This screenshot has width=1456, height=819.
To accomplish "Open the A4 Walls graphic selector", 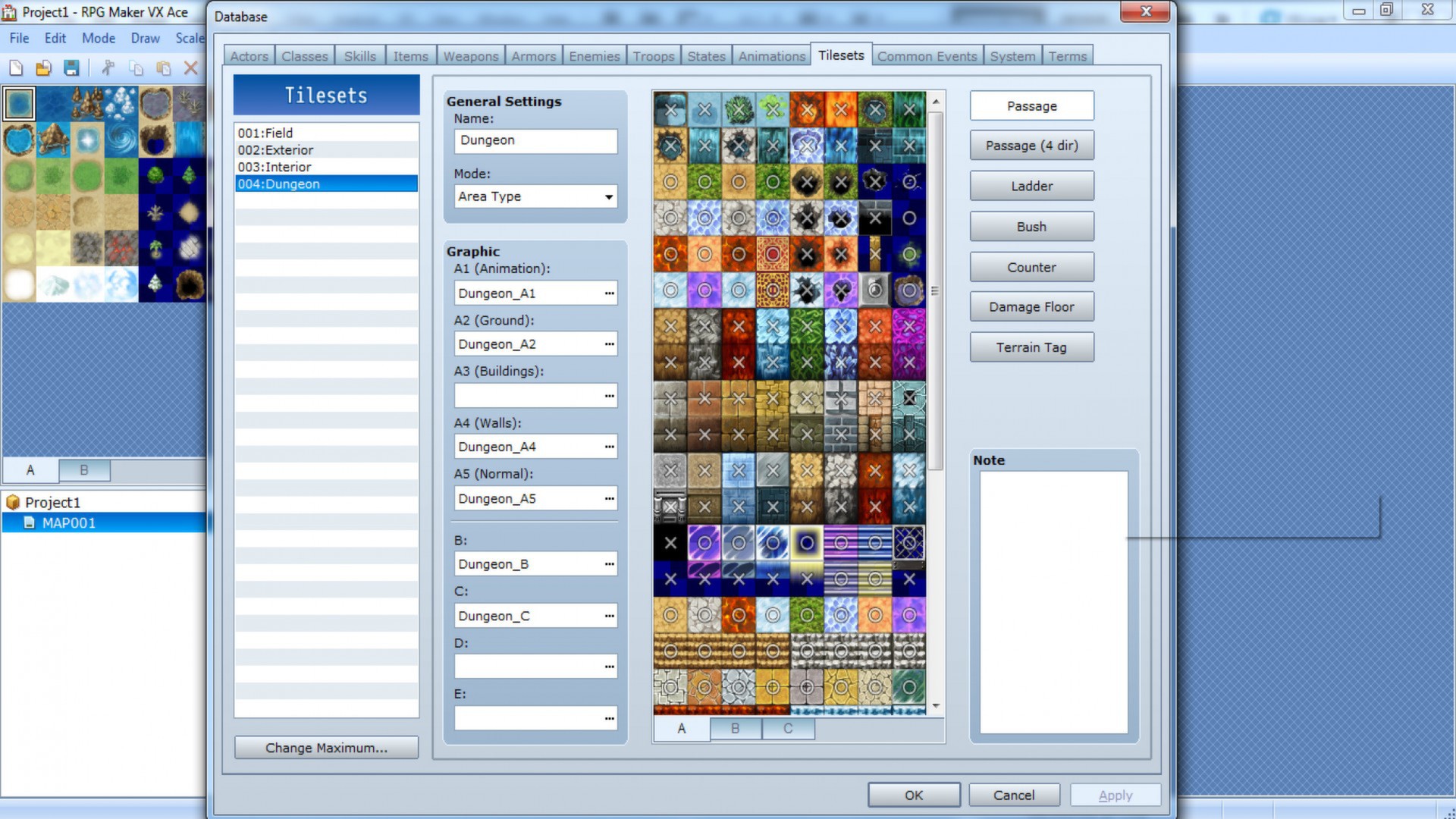I will coord(608,447).
